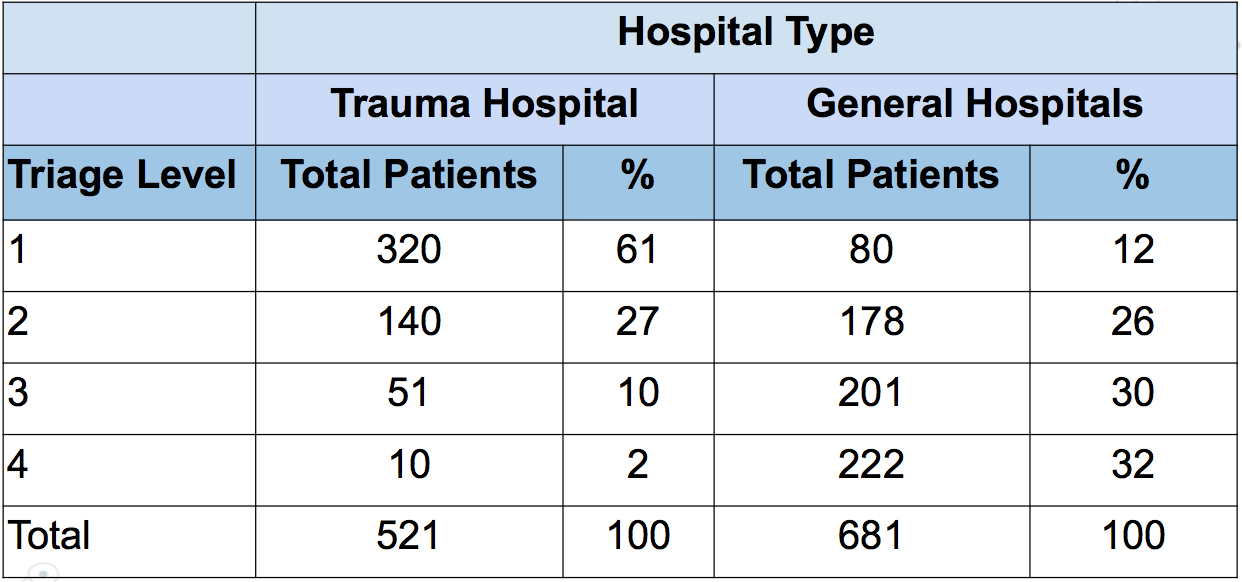
Task: Click the cell containing 140
Action: (409, 322)
